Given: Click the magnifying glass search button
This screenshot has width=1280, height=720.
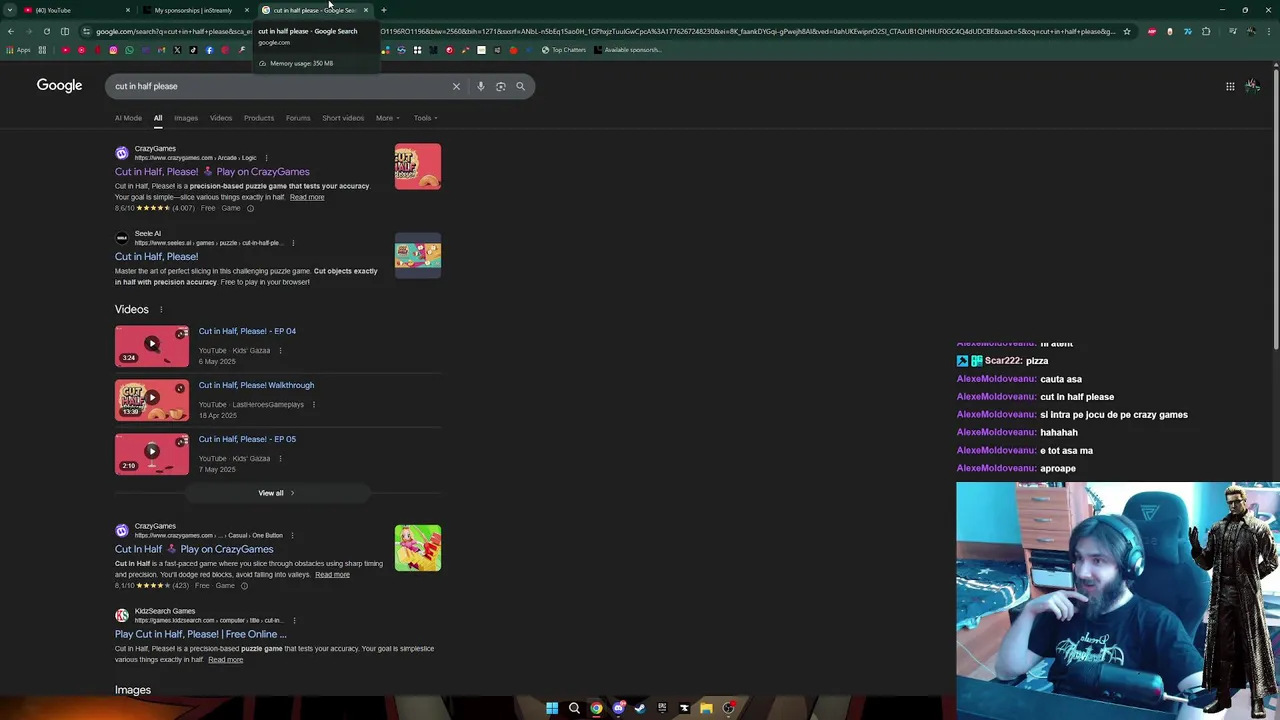Looking at the screenshot, I should click(x=520, y=86).
